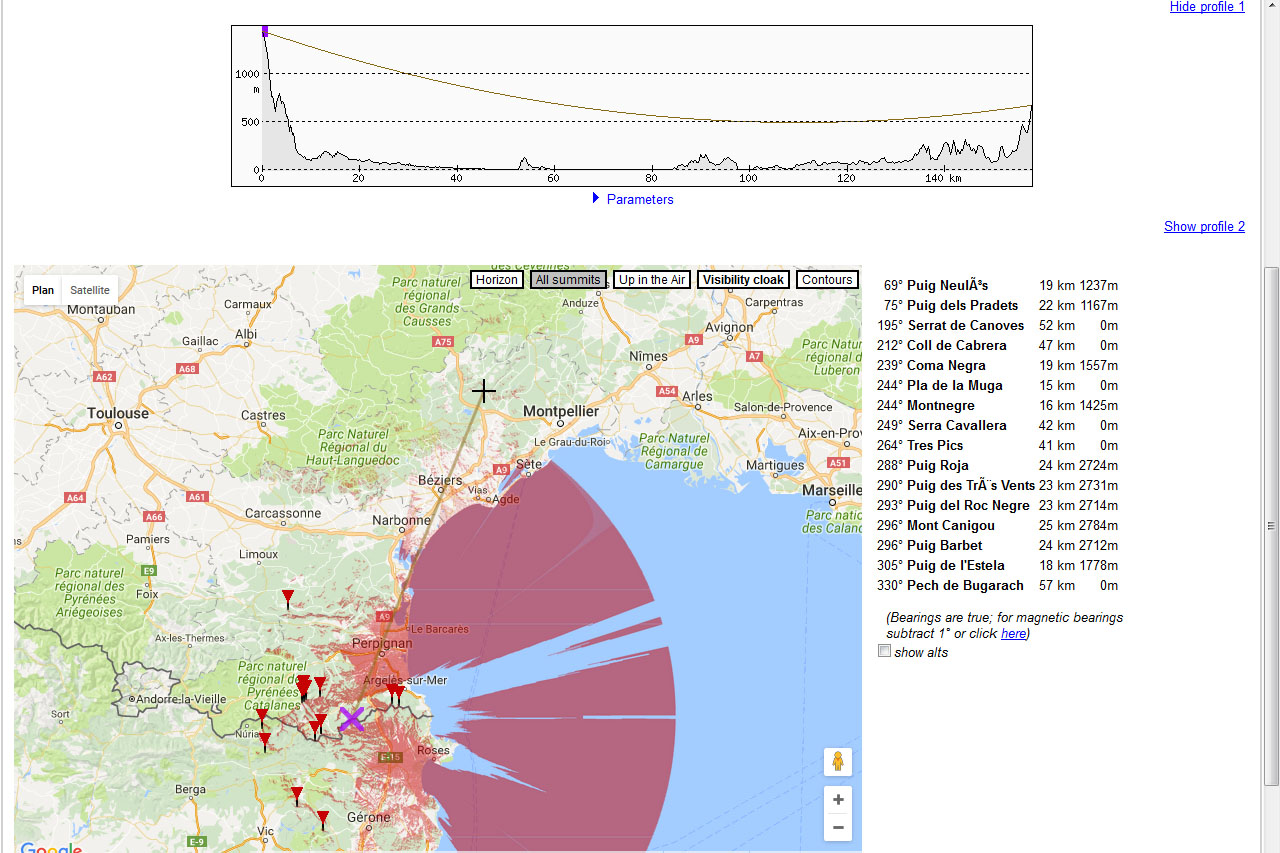The width and height of the screenshot is (1280, 853).
Task: Toggle the Contours overlay
Action: pos(827,280)
